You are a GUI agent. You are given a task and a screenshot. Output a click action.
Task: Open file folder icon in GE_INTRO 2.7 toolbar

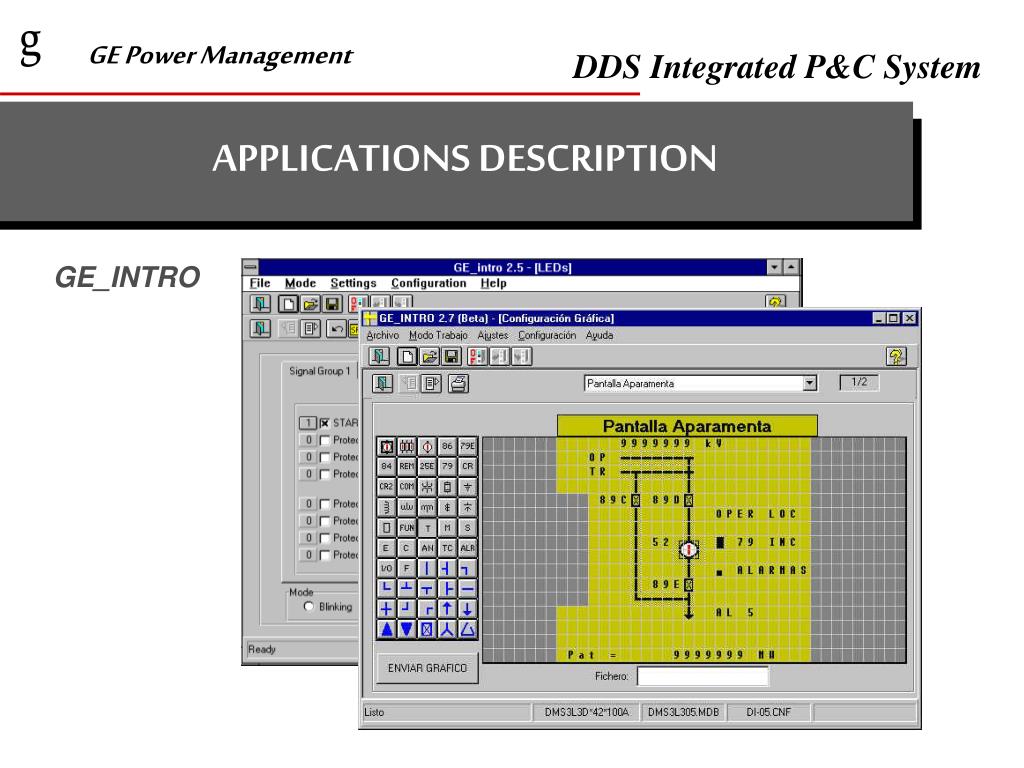point(429,356)
